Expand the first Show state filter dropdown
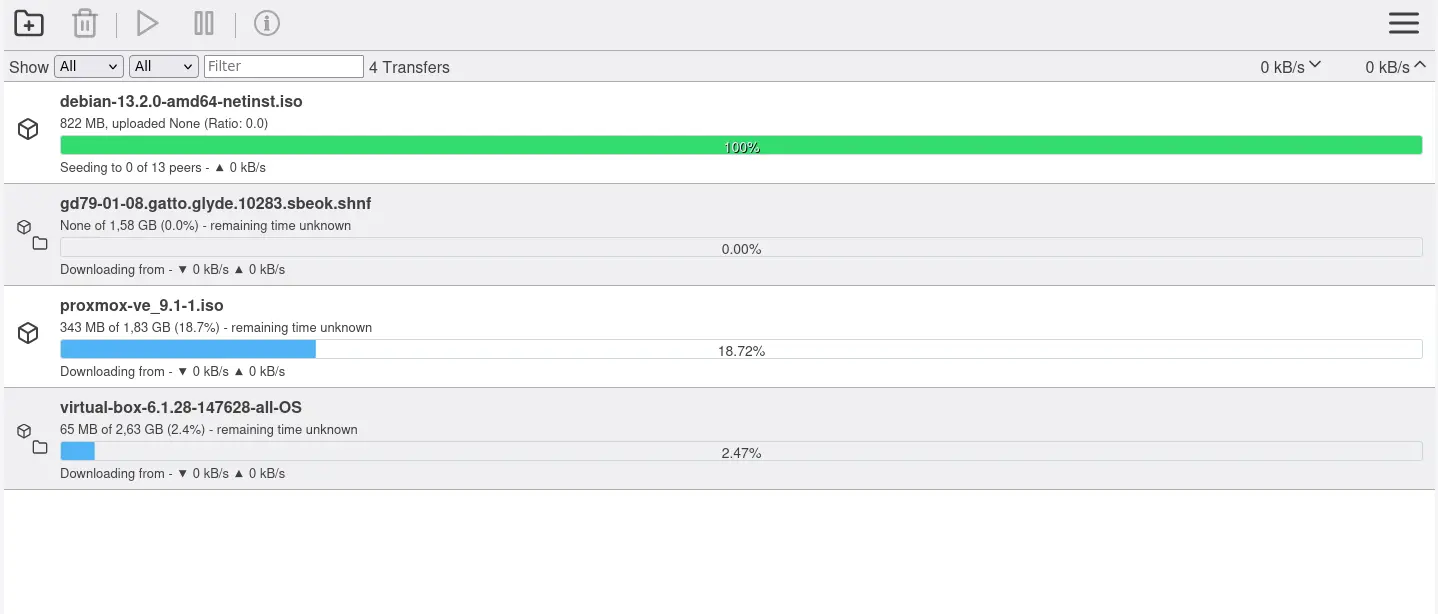1438x614 pixels. (89, 66)
